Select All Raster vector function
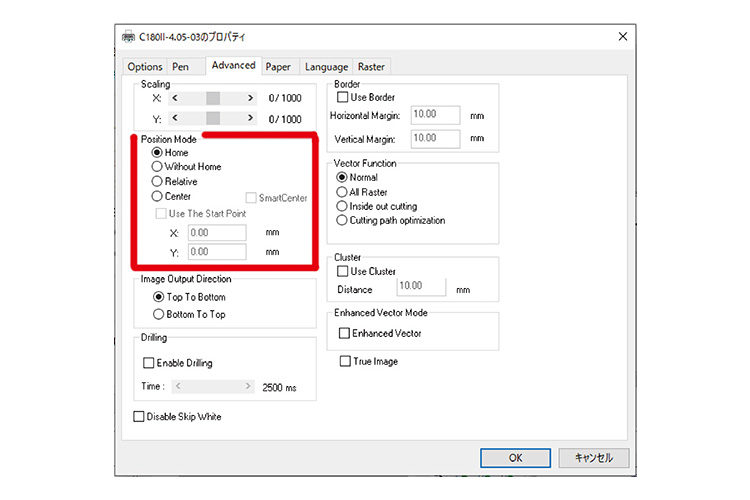 (343, 192)
